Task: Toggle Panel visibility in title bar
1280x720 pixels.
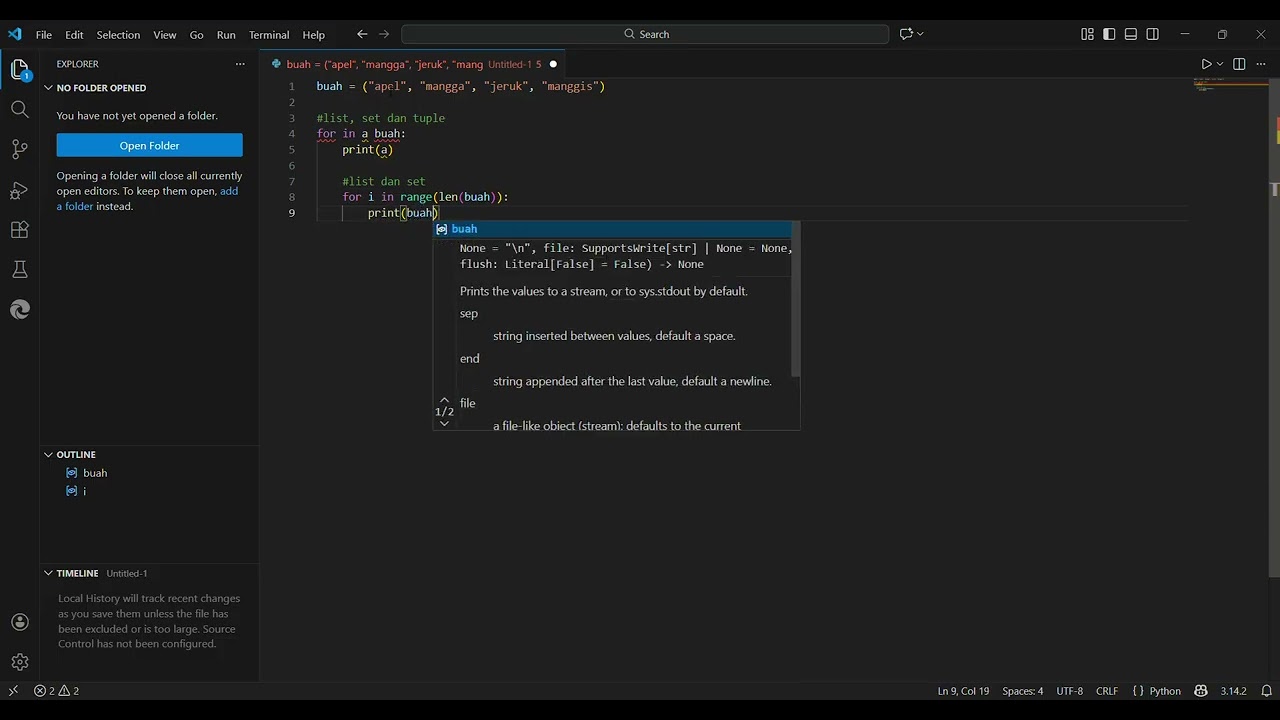Action: click(x=1131, y=34)
